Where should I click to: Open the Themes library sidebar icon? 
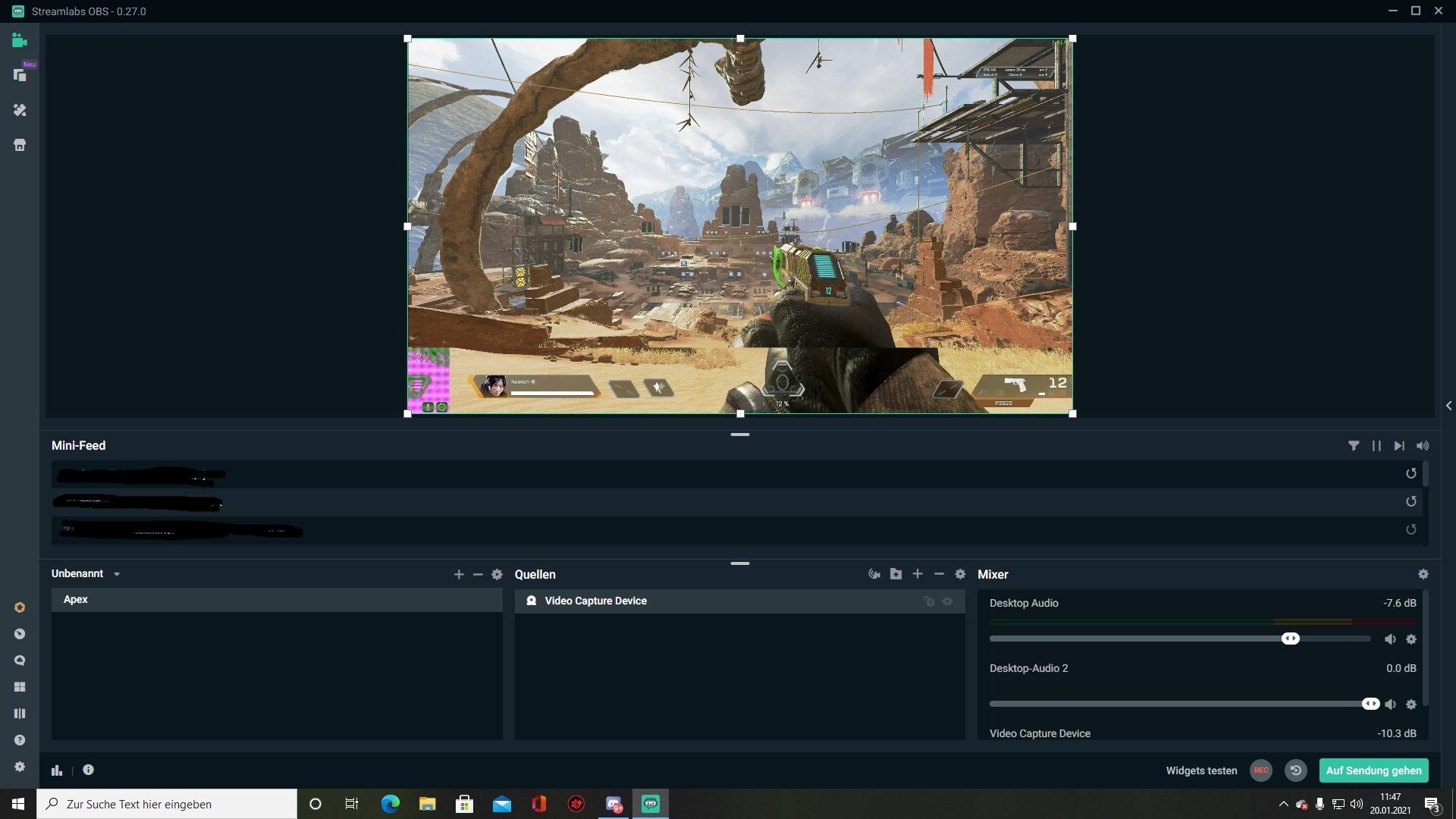(20, 110)
